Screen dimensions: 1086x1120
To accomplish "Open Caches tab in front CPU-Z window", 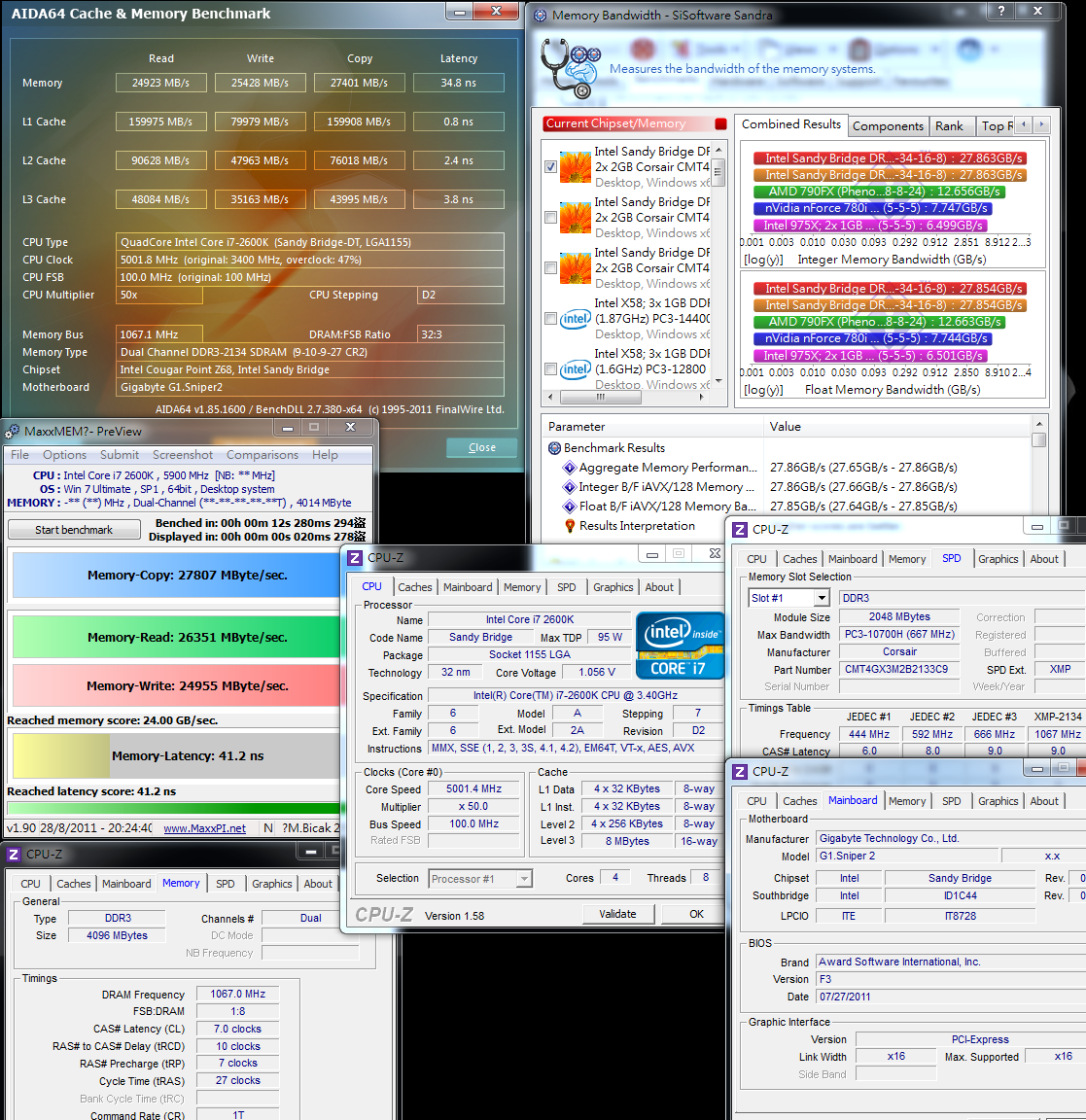I will tap(415, 587).
